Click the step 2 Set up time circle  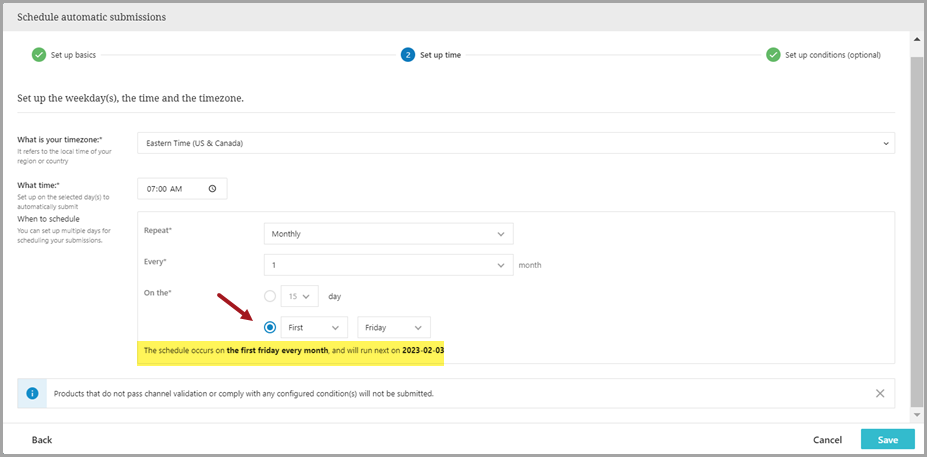(x=408, y=55)
